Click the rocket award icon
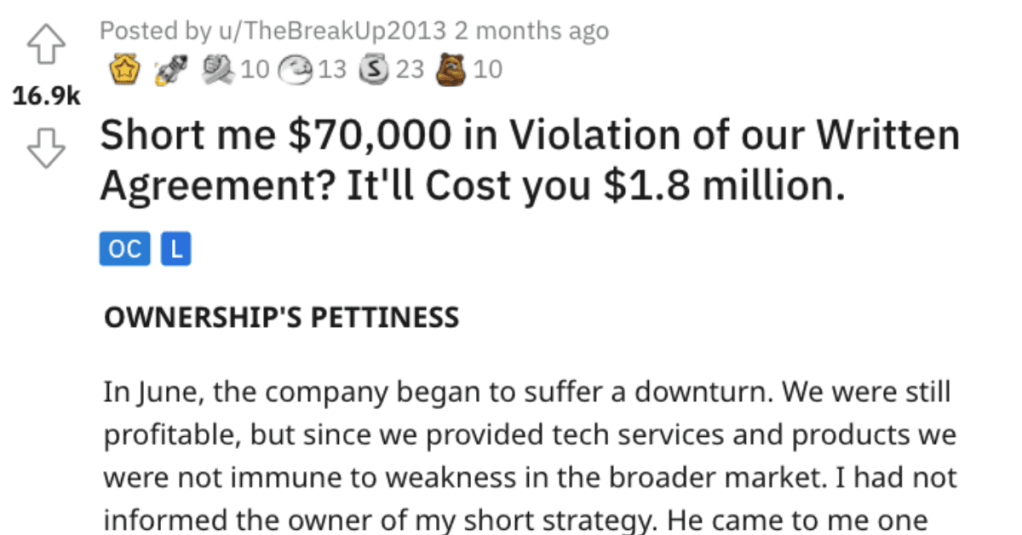This screenshot has height=535, width=1022. pos(171,70)
